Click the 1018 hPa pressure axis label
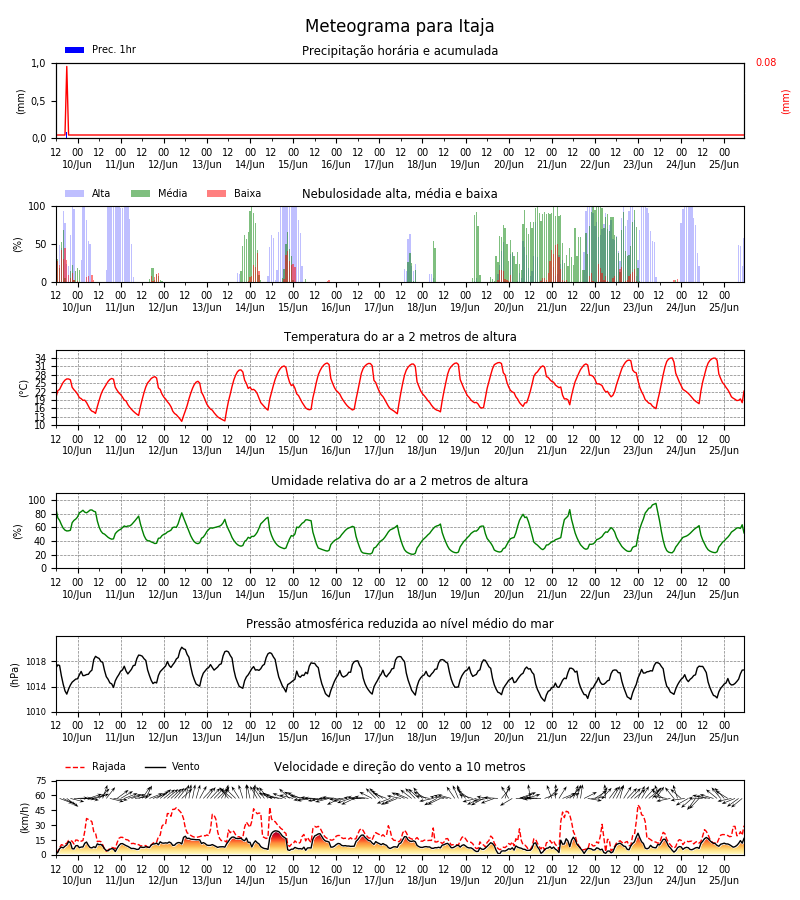Viewport: 800px width, 900px height. click(36, 662)
